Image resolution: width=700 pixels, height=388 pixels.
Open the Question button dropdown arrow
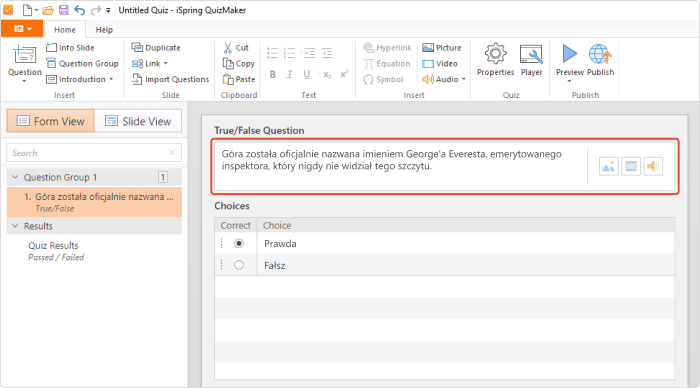click(x=24, y=81)
